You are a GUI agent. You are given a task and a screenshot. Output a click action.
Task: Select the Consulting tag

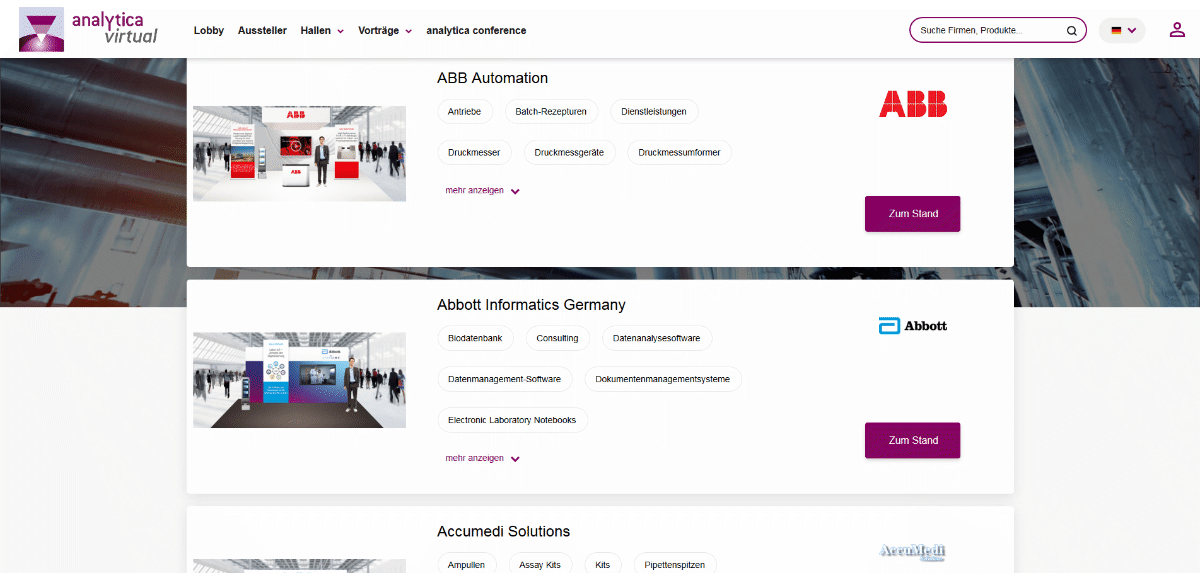[557, 338]
